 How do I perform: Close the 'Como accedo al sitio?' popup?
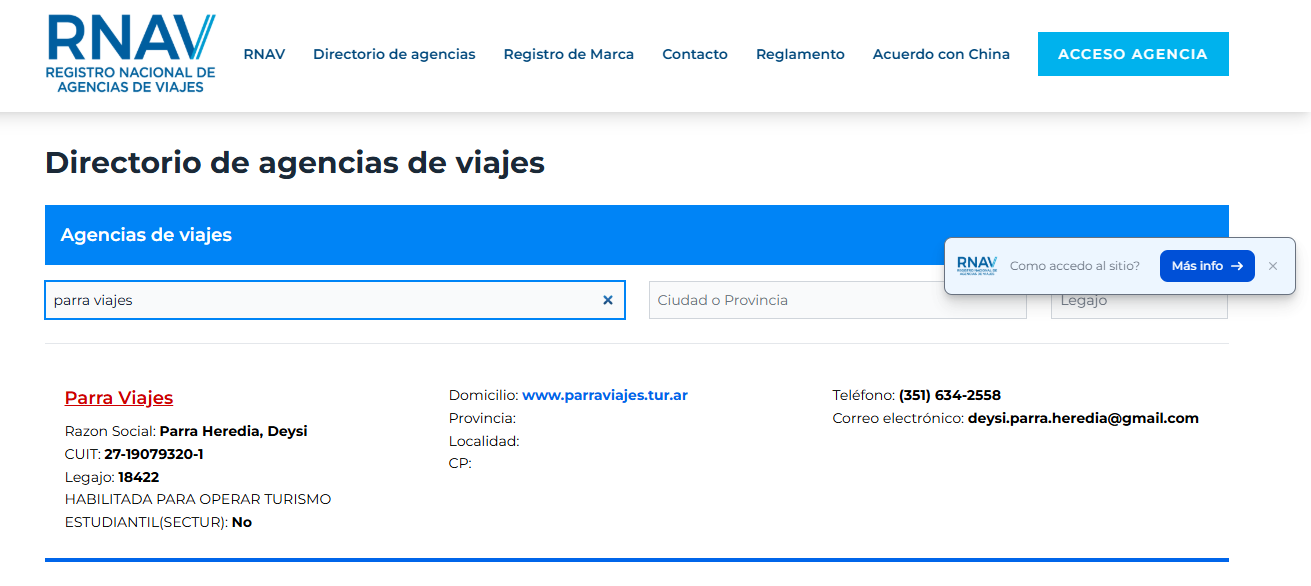1273,266
